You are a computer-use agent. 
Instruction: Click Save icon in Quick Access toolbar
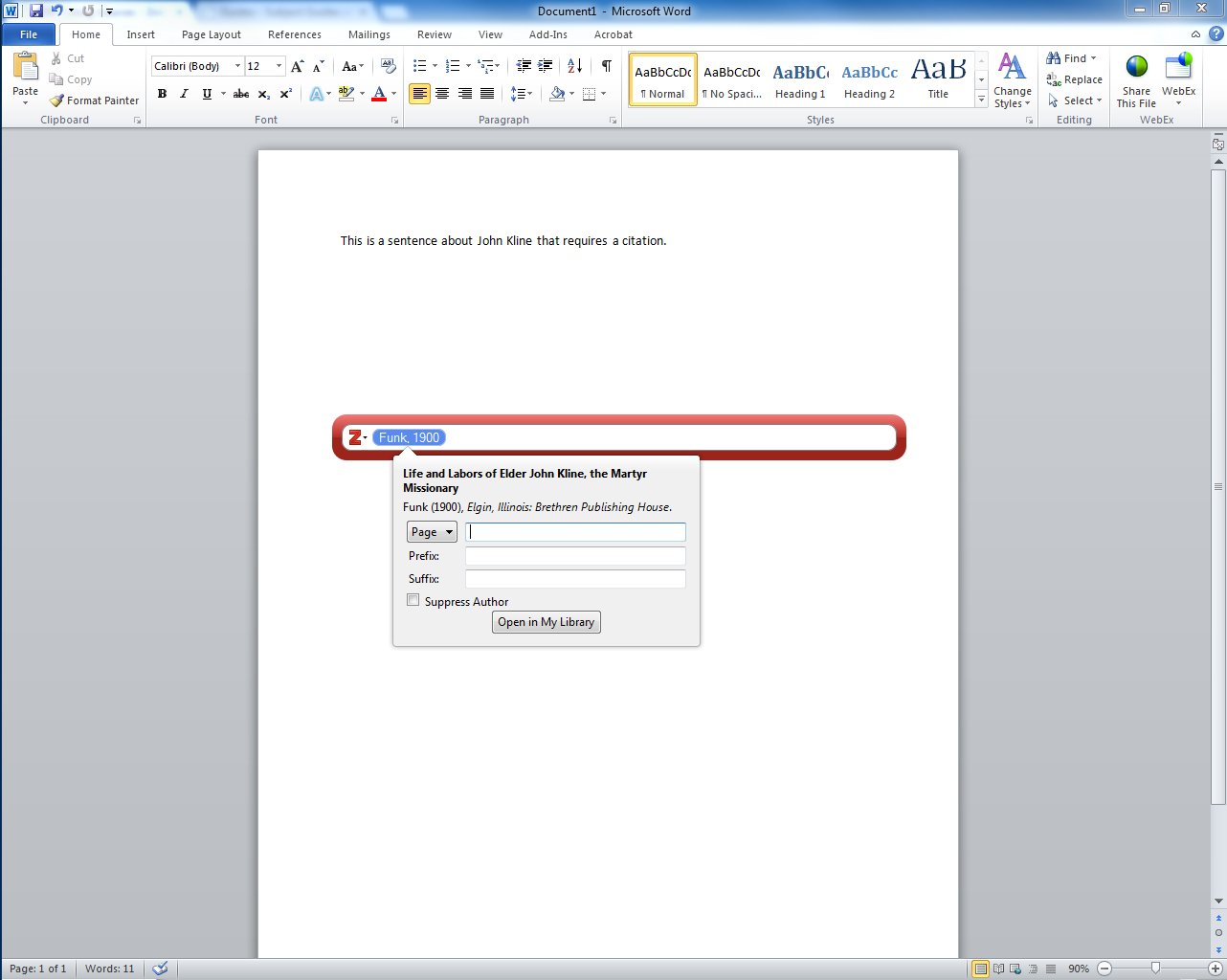[x=36, y=11]
